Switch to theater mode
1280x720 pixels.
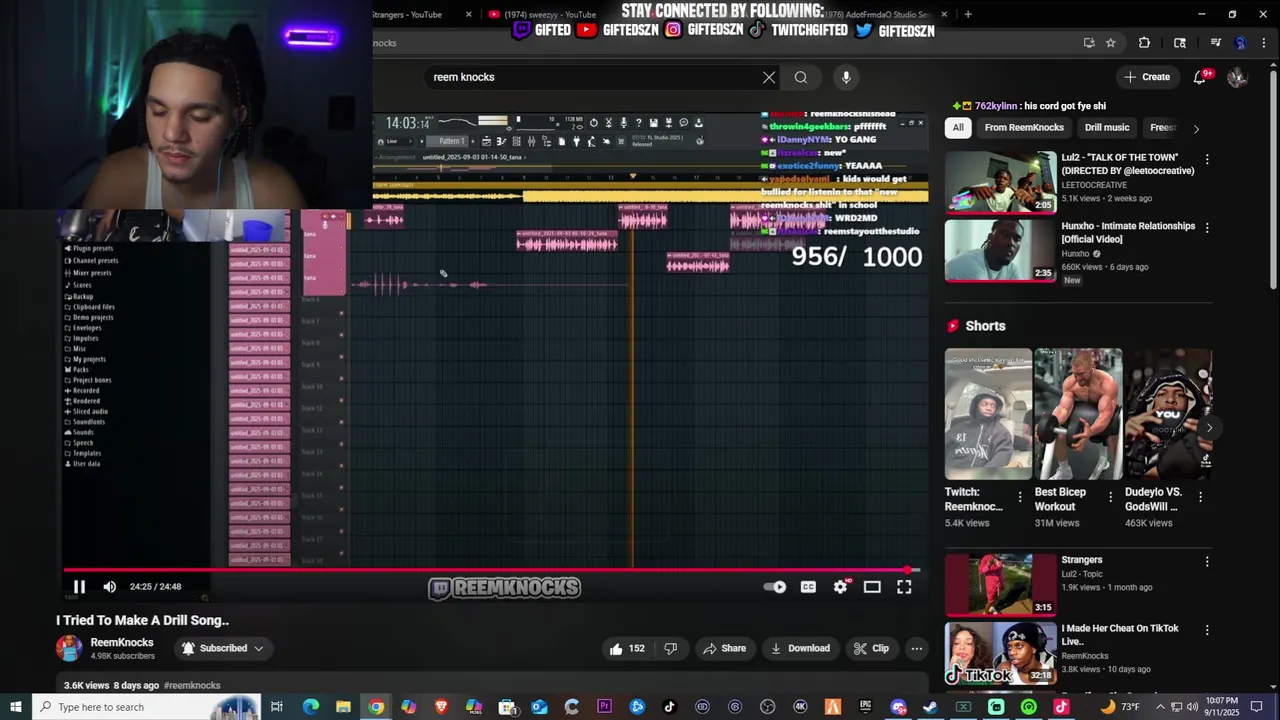pyautogui.click(x=872, y=587)
